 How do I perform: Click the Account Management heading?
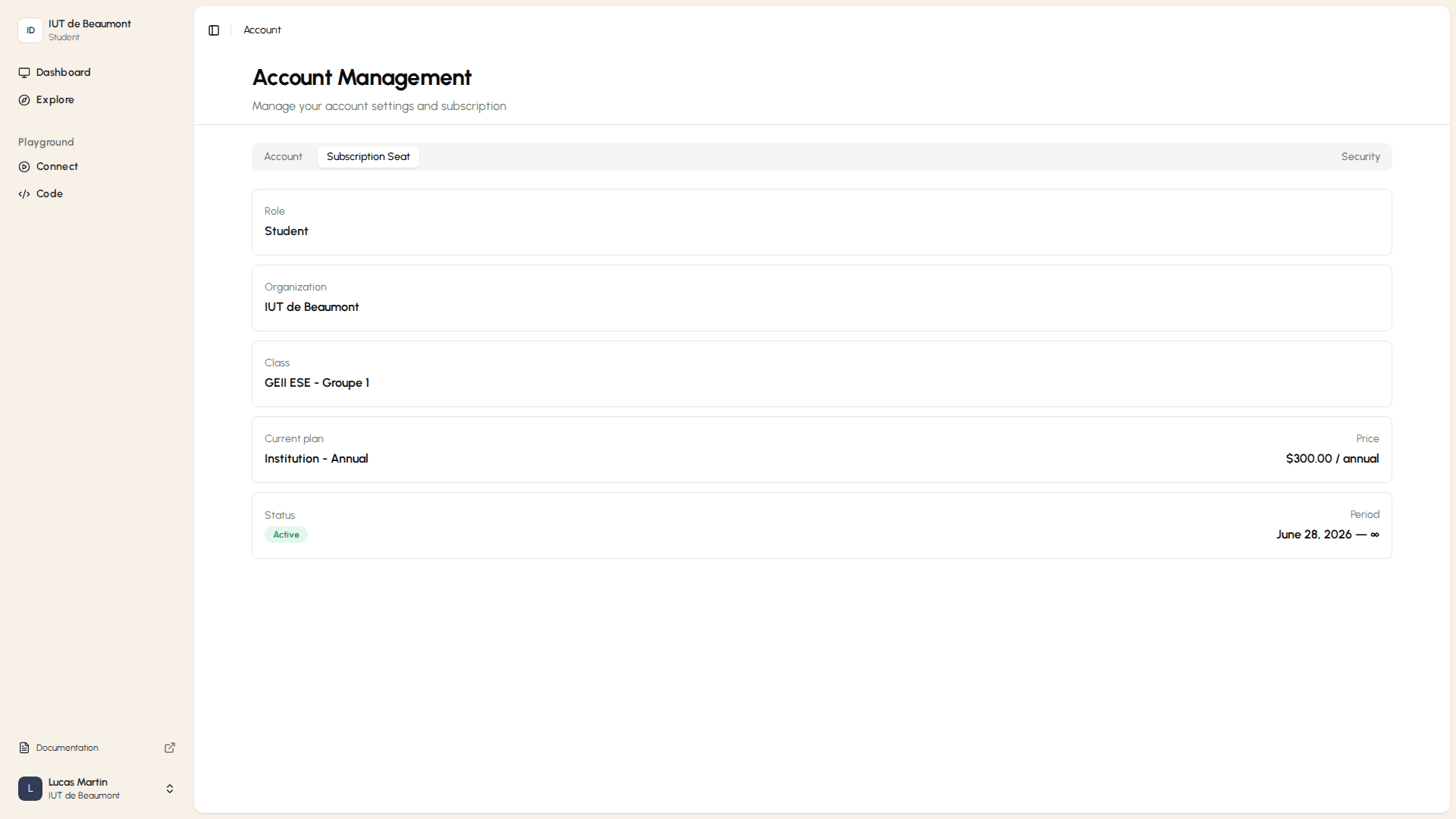pos(362,77)
